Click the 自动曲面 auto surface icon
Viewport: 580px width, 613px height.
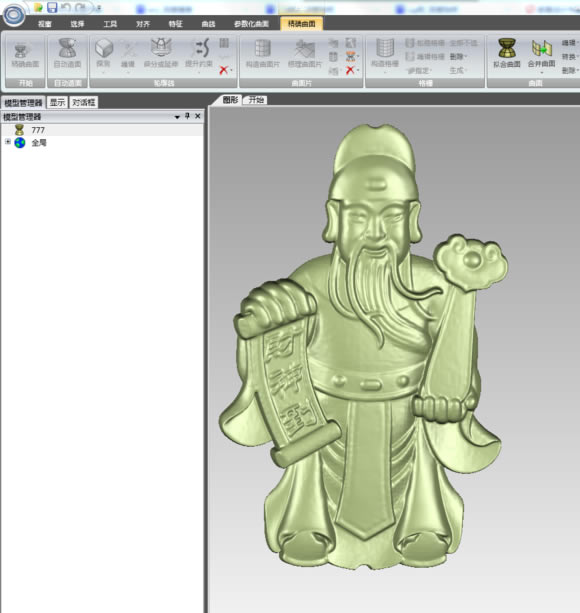coord(67,48)
